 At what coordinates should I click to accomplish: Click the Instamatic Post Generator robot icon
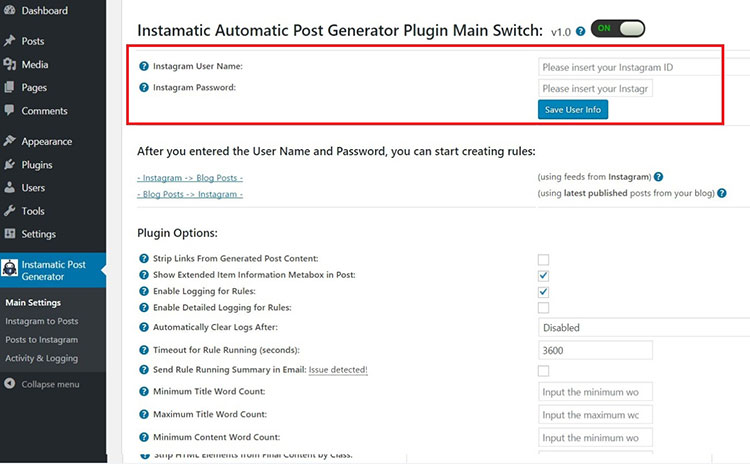(x=10, y=268)
